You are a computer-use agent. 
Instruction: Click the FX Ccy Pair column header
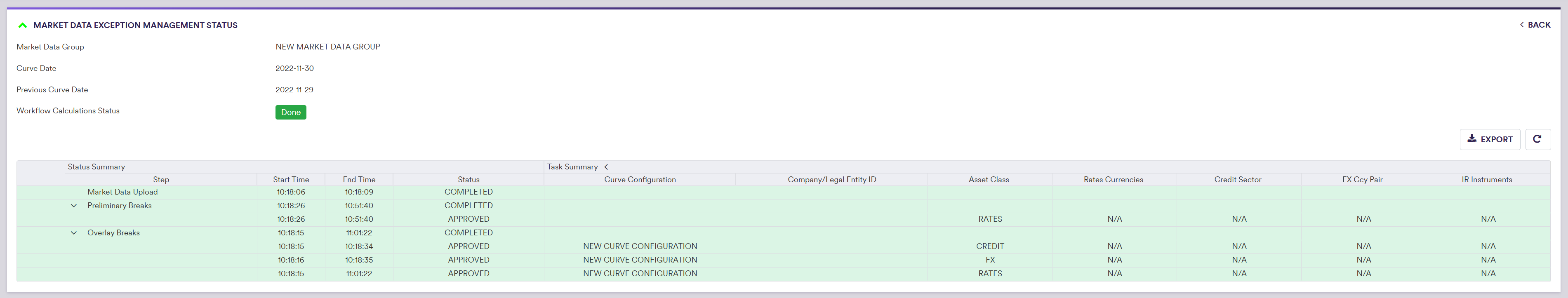(1362, 179)
